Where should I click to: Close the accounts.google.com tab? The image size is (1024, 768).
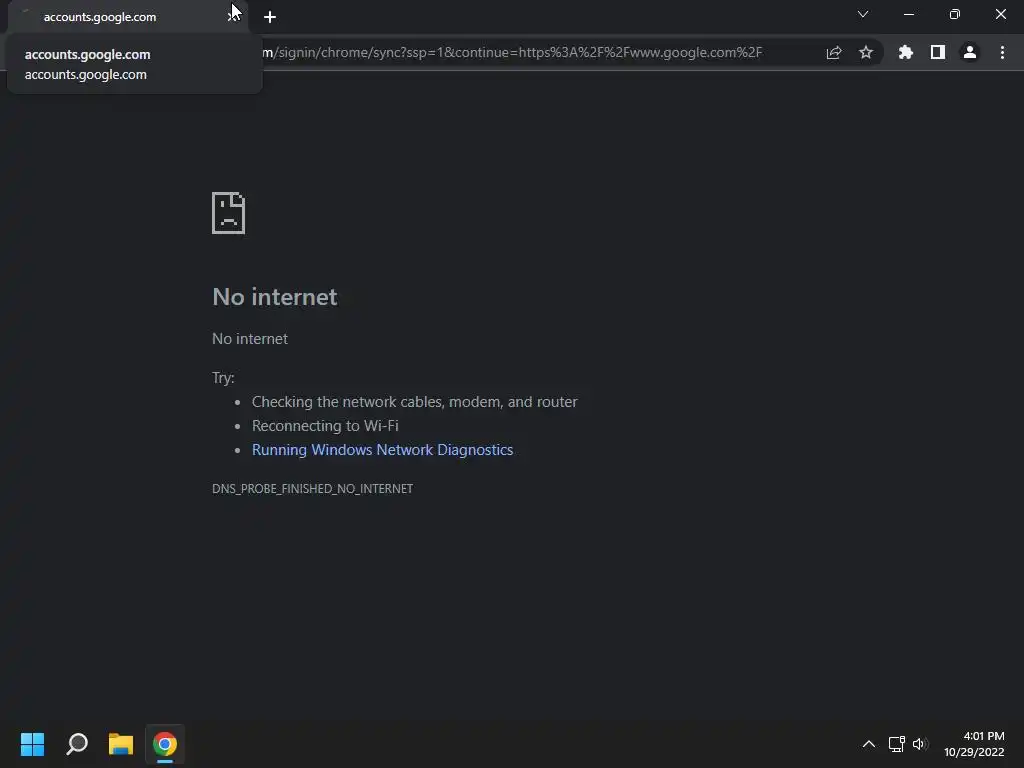232,16
